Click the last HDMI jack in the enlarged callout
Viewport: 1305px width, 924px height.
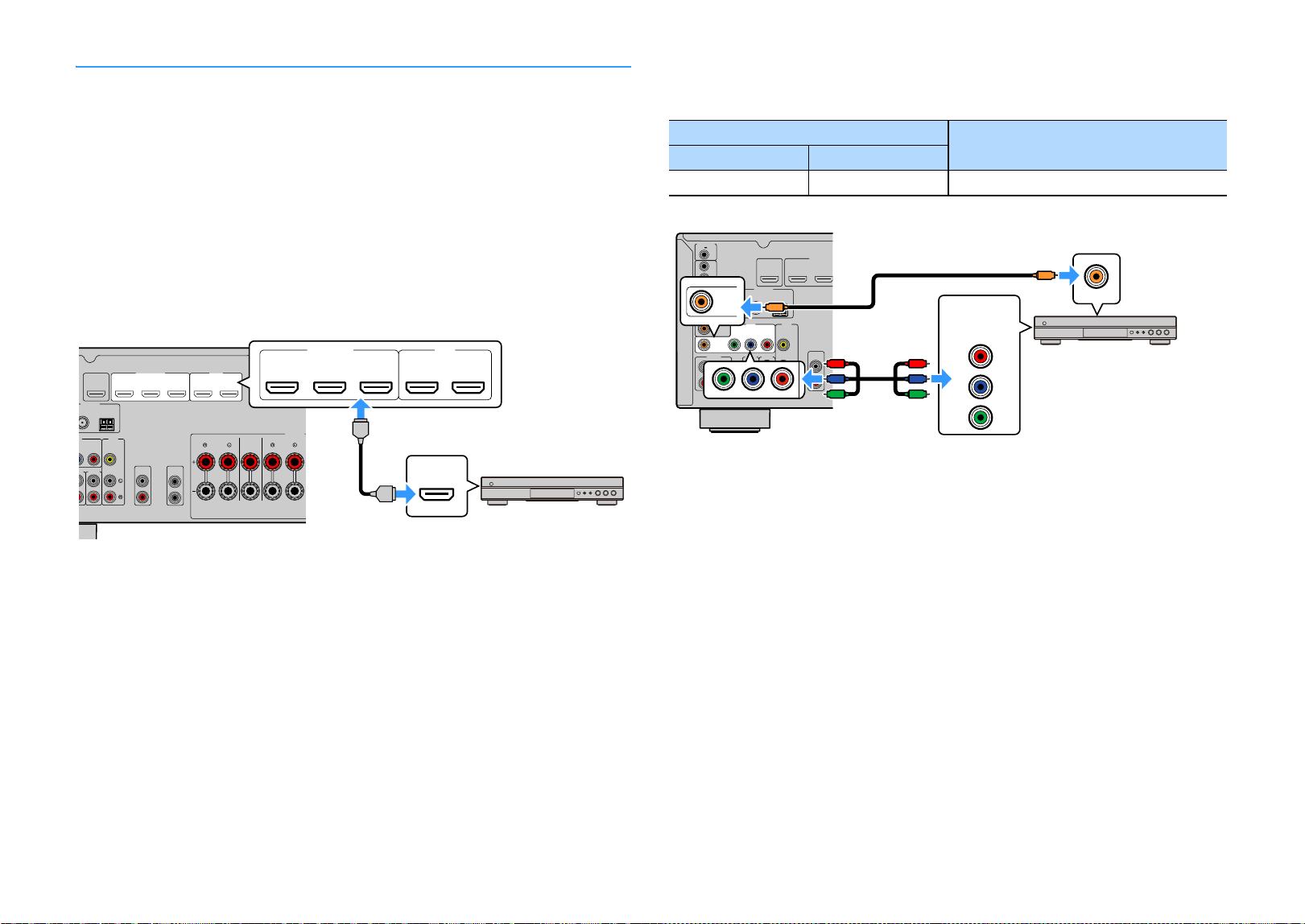468,388
